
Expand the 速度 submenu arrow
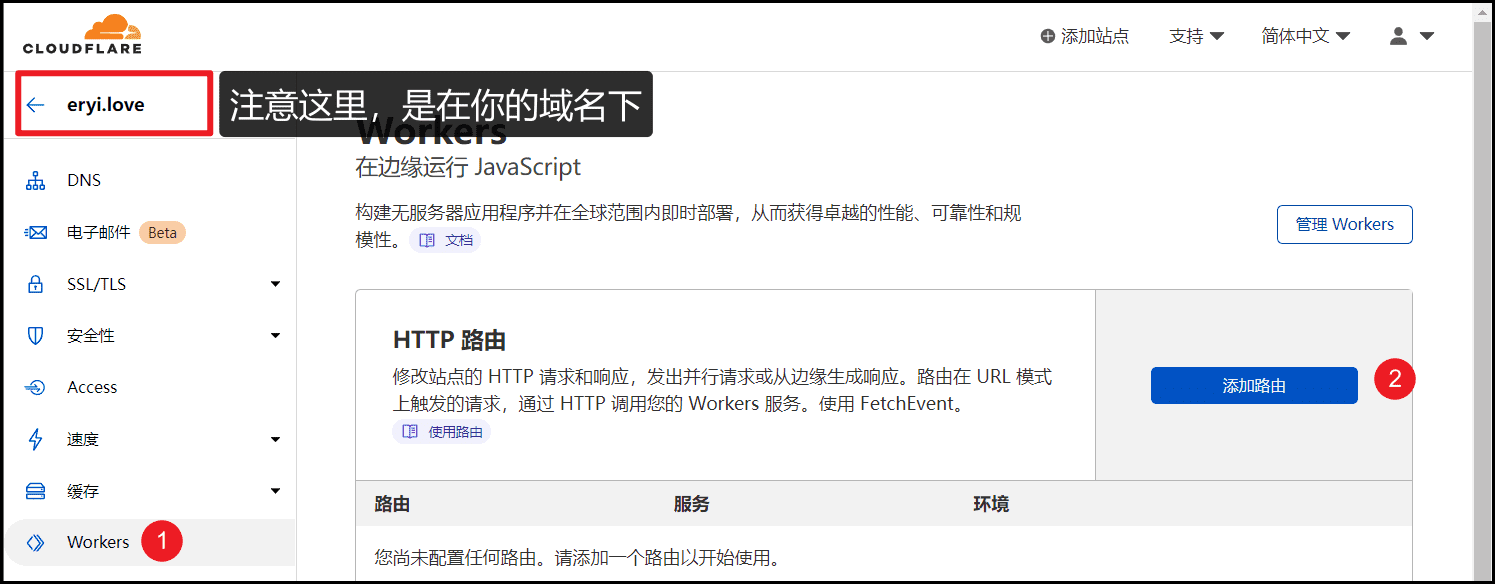coord(276,439)
